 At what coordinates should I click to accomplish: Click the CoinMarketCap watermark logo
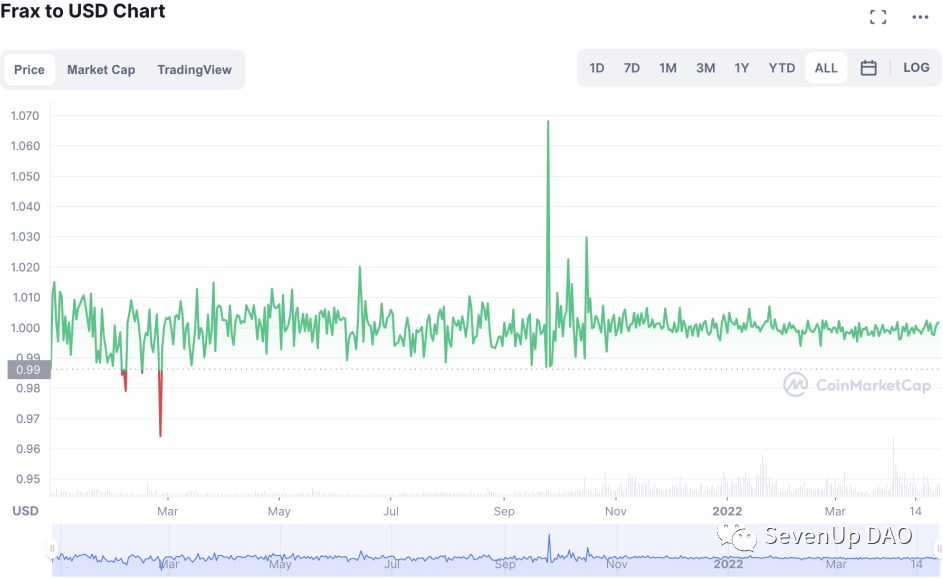[857, 385]
